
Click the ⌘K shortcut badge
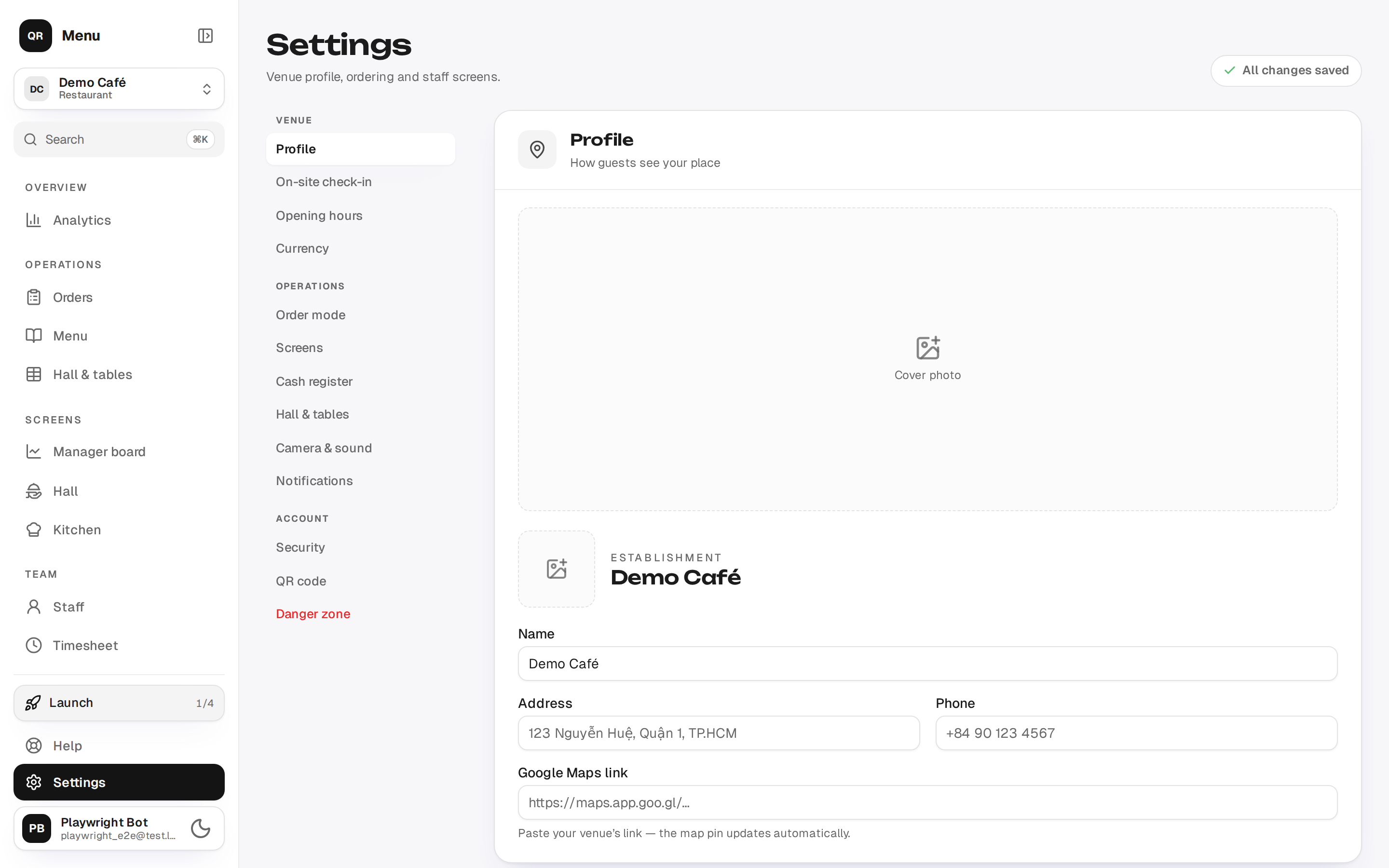pos(200,139)
